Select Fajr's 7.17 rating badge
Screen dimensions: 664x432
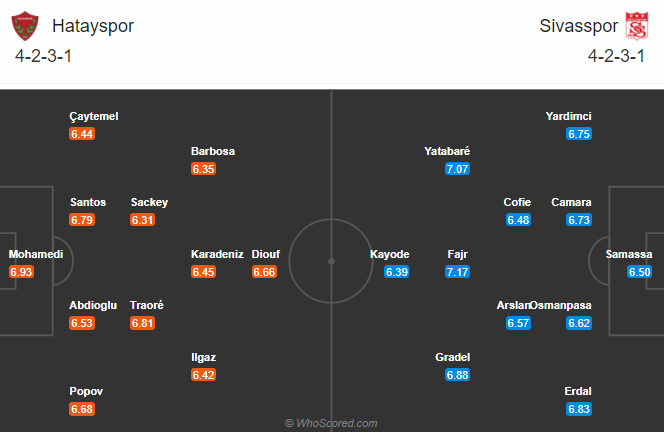(457, 272)
